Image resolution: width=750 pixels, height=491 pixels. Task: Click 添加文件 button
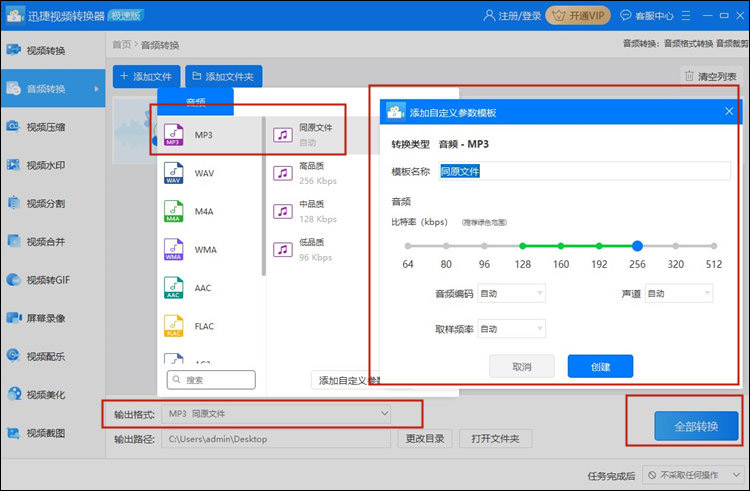146,76
